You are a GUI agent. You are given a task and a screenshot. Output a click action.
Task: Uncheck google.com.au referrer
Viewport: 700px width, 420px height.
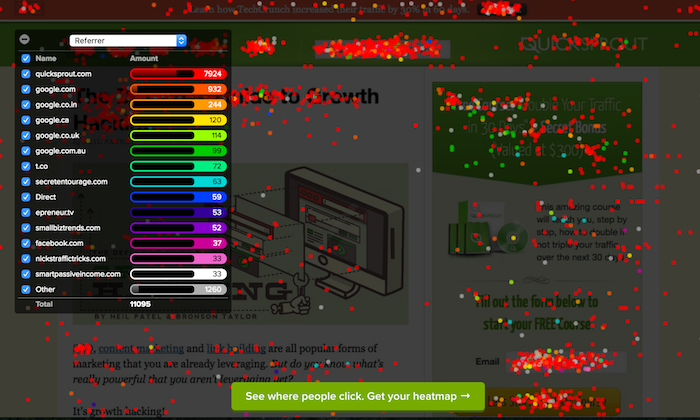pyautogui.click(x=26, y=151)
